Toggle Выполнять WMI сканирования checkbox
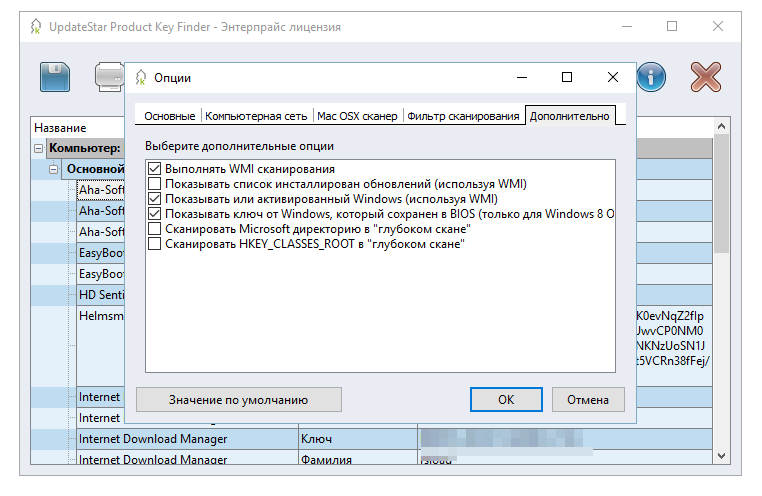The width and height of the screenshot is (762, 496). 155,169
